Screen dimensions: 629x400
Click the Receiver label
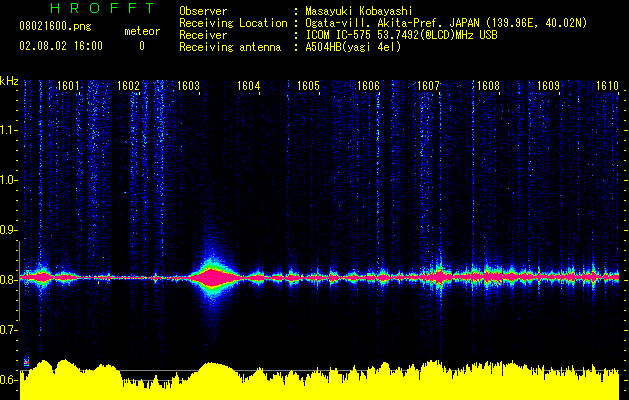point(203,35)
